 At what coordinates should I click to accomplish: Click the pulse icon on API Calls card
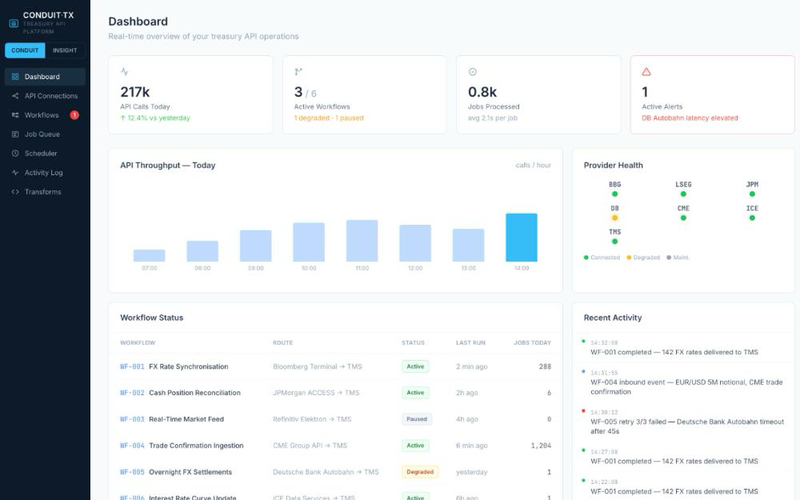124,71
